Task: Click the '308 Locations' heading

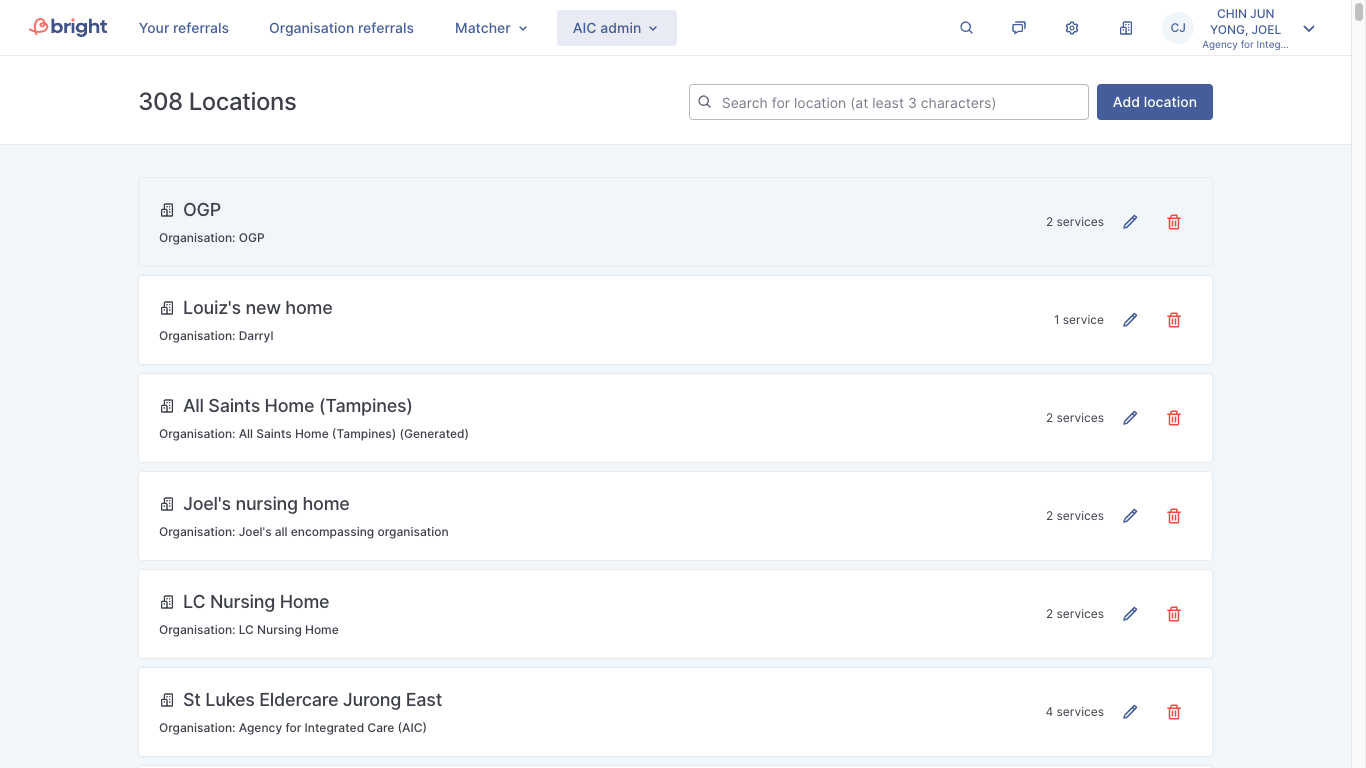Action: click(x=218, y=102)
